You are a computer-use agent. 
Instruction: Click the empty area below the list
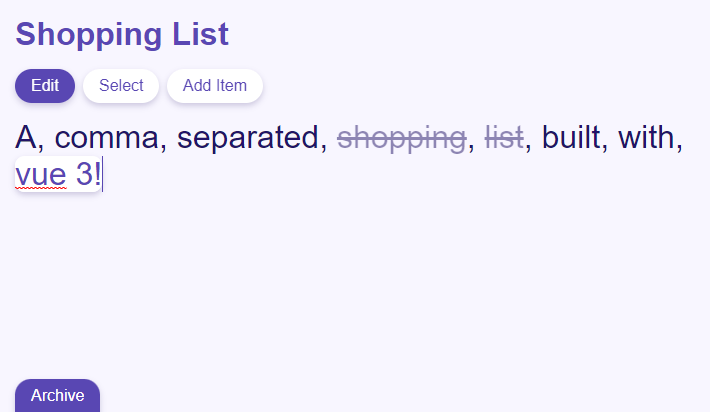[350, 280]
